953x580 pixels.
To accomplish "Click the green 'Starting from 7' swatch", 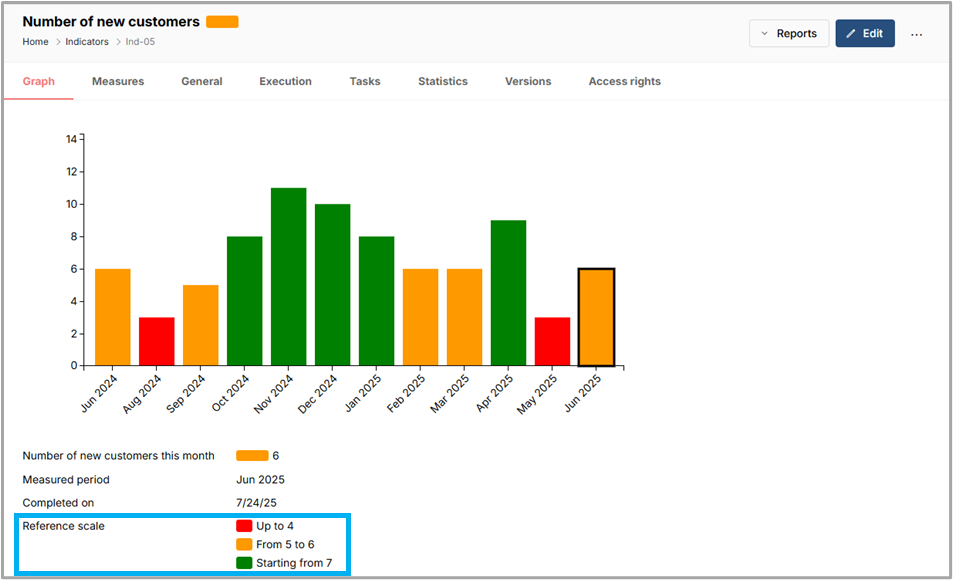I will 244,563.
